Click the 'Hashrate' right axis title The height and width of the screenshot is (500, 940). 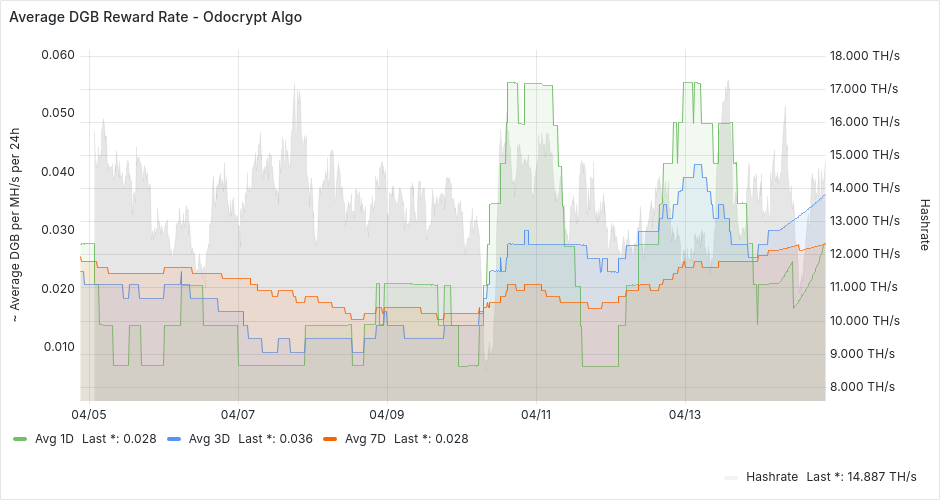pyautogui.click(x=924, y=223)
